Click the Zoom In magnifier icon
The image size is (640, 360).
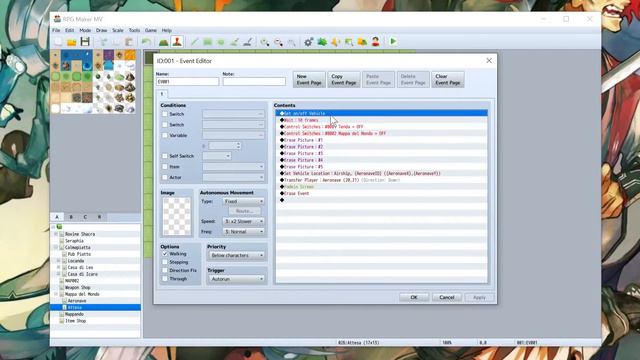265,42
